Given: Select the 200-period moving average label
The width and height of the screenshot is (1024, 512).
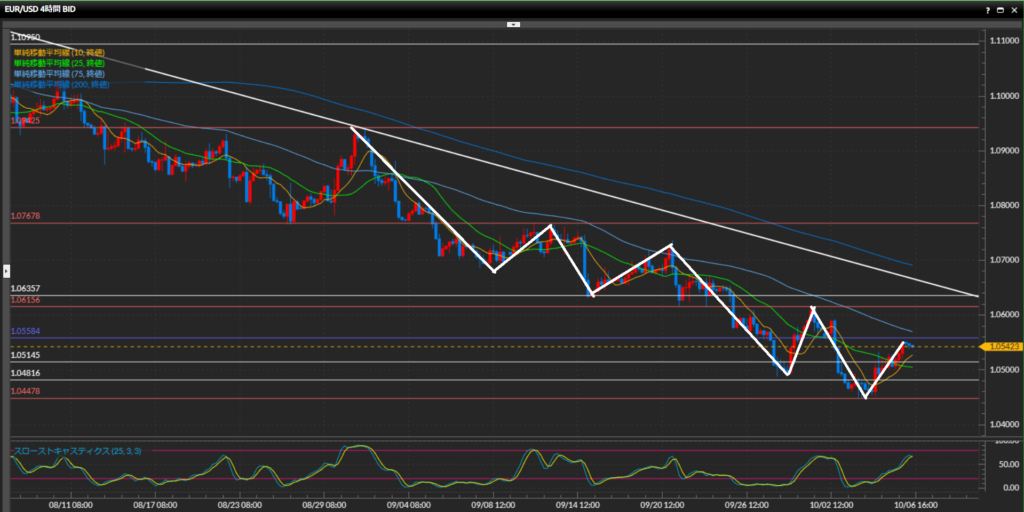Looking at the screenshot, I should coord(62,85).
